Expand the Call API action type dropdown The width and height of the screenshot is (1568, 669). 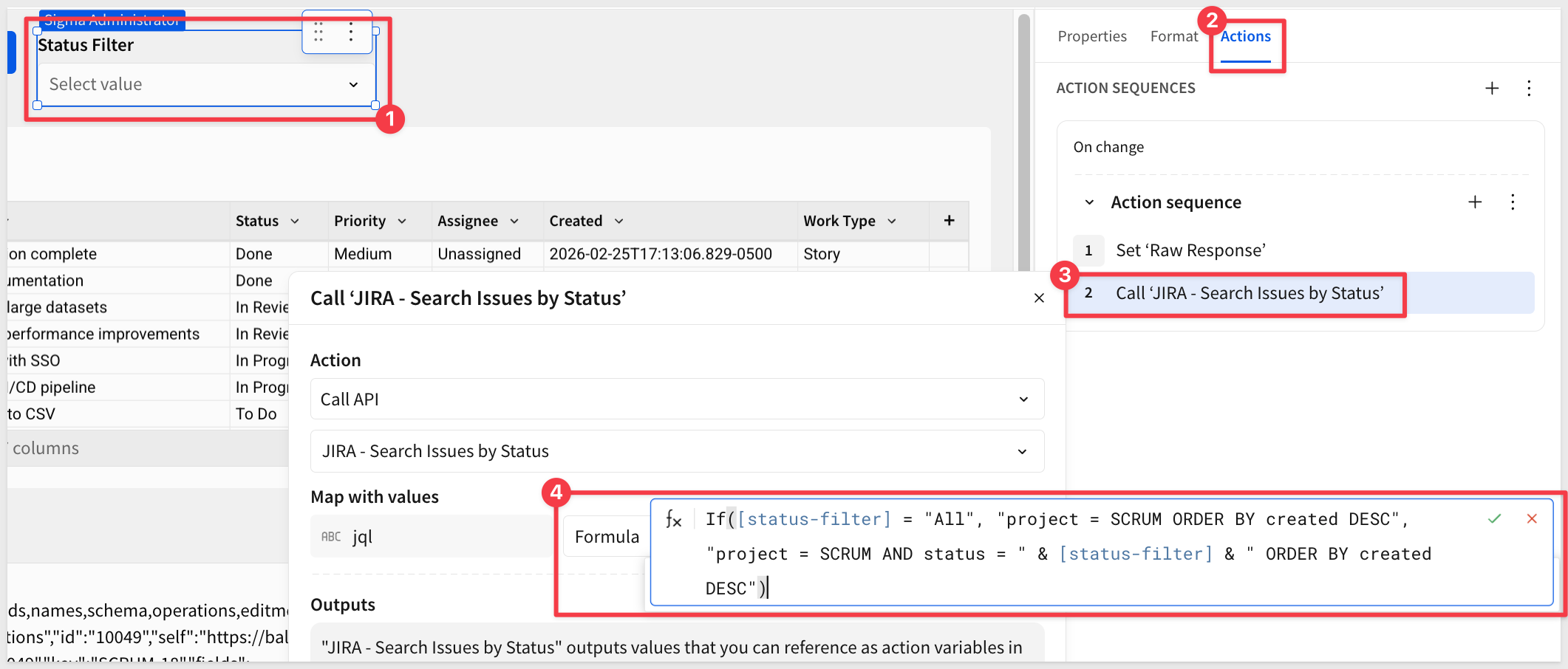coord(676,399)
